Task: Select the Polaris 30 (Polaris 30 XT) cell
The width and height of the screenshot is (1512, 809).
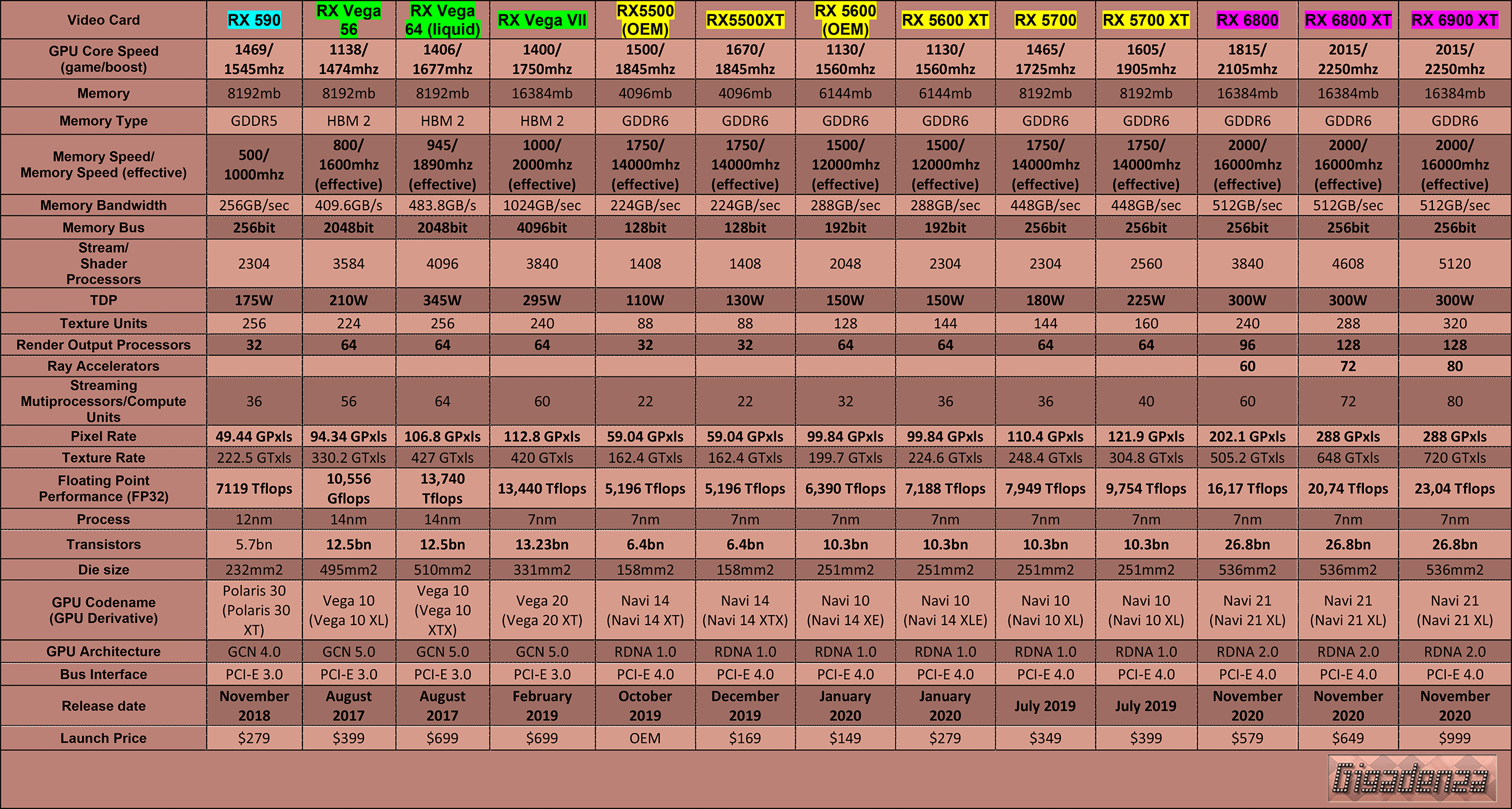Action: [x=254, y=610]
